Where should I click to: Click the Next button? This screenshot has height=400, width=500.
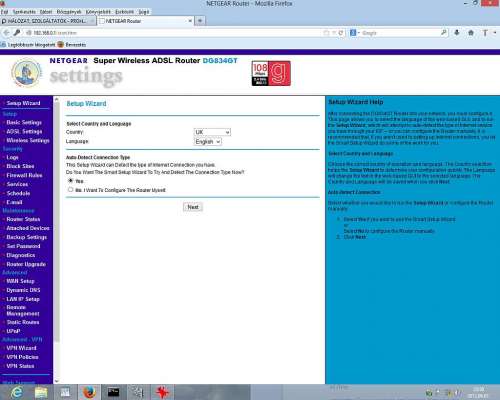193,207
